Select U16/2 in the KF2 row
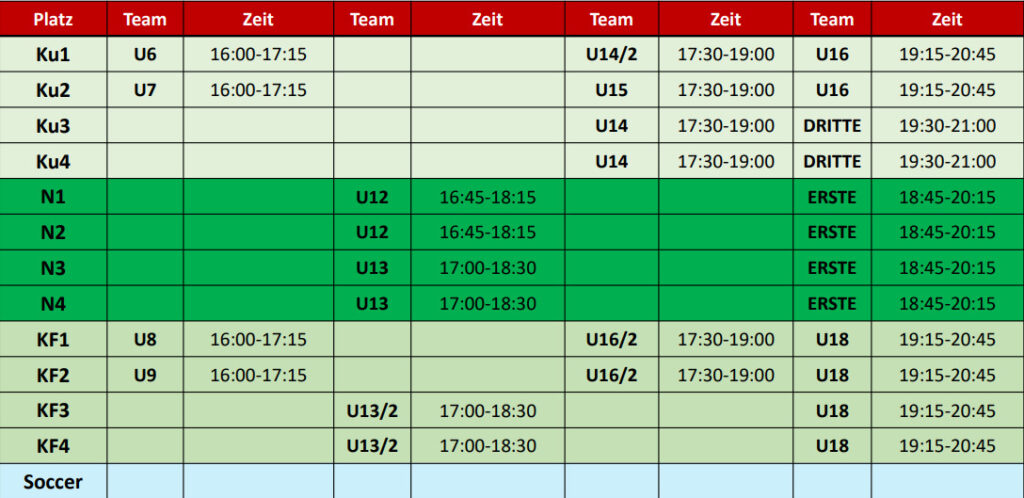1024x498 pixels. click(x=611, y=375)
